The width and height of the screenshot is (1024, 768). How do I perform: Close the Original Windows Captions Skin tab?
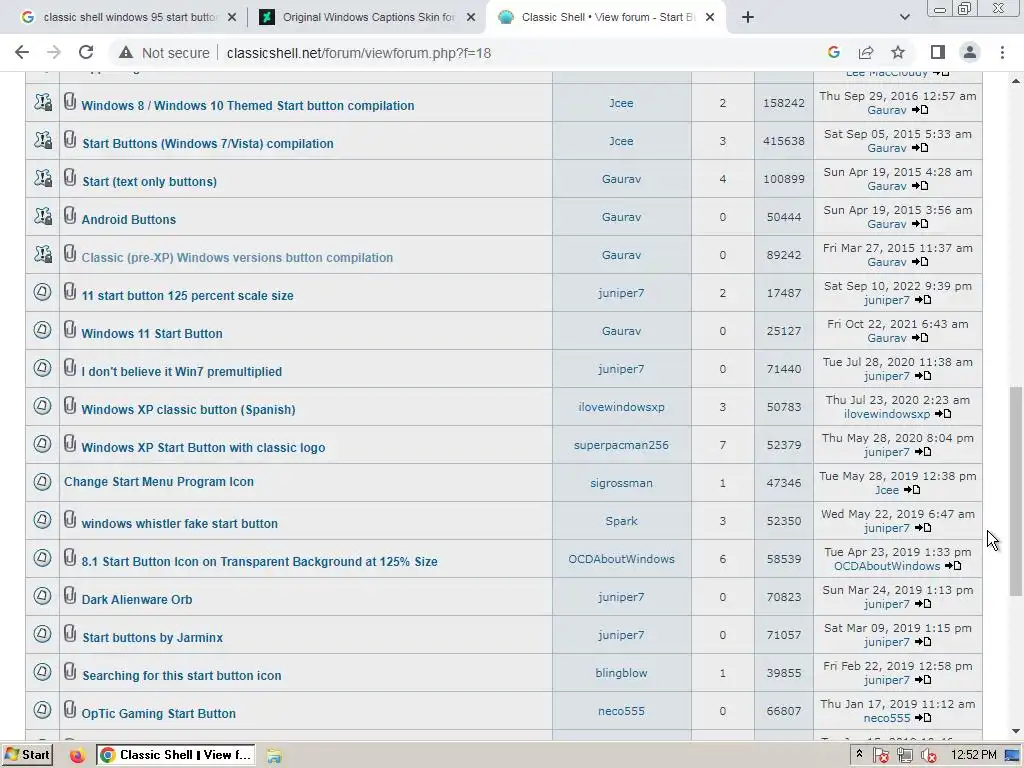tap(471, 17)
